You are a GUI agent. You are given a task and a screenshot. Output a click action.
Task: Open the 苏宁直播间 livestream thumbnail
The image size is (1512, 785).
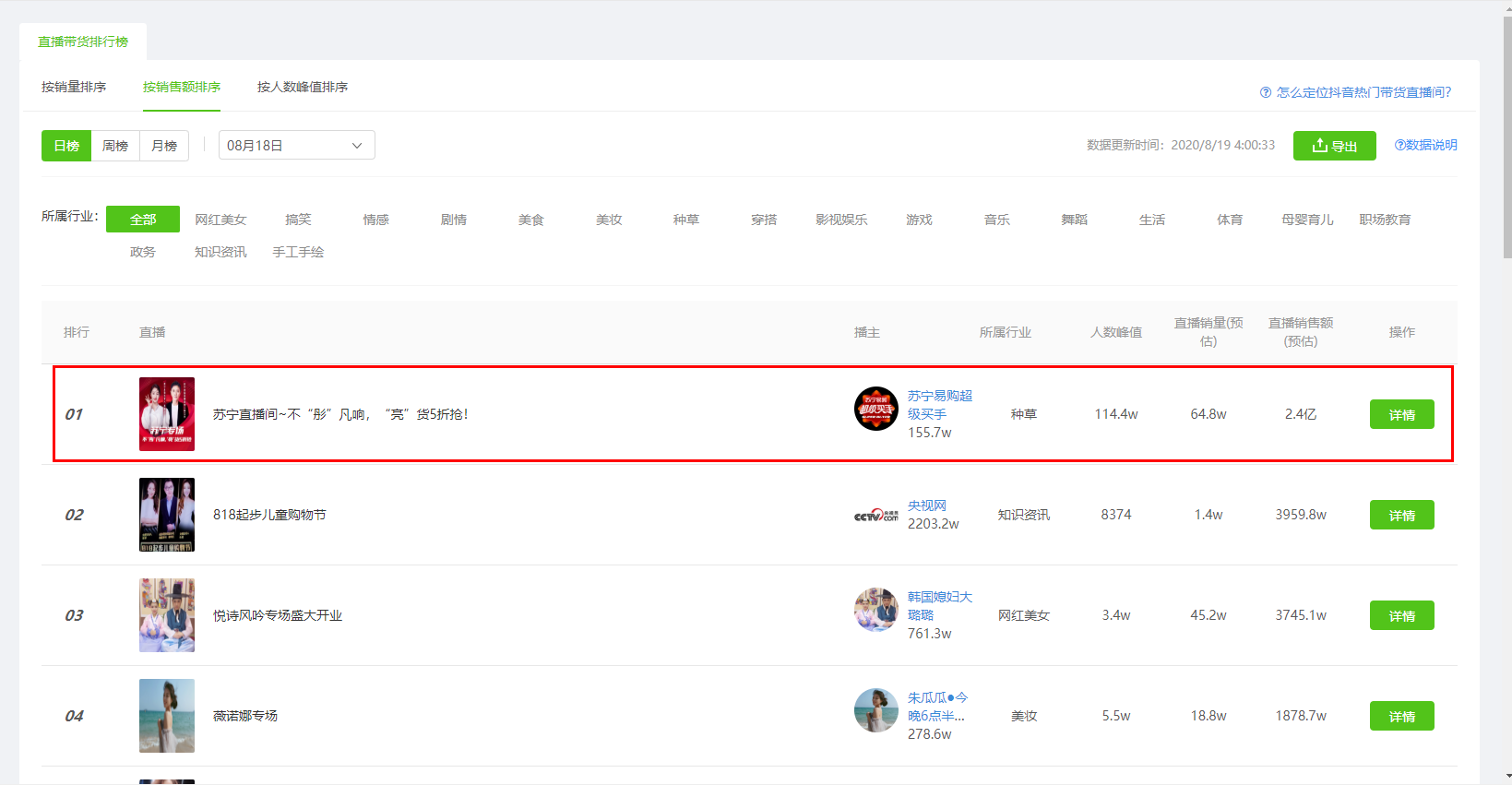click(x=167, y=414)
